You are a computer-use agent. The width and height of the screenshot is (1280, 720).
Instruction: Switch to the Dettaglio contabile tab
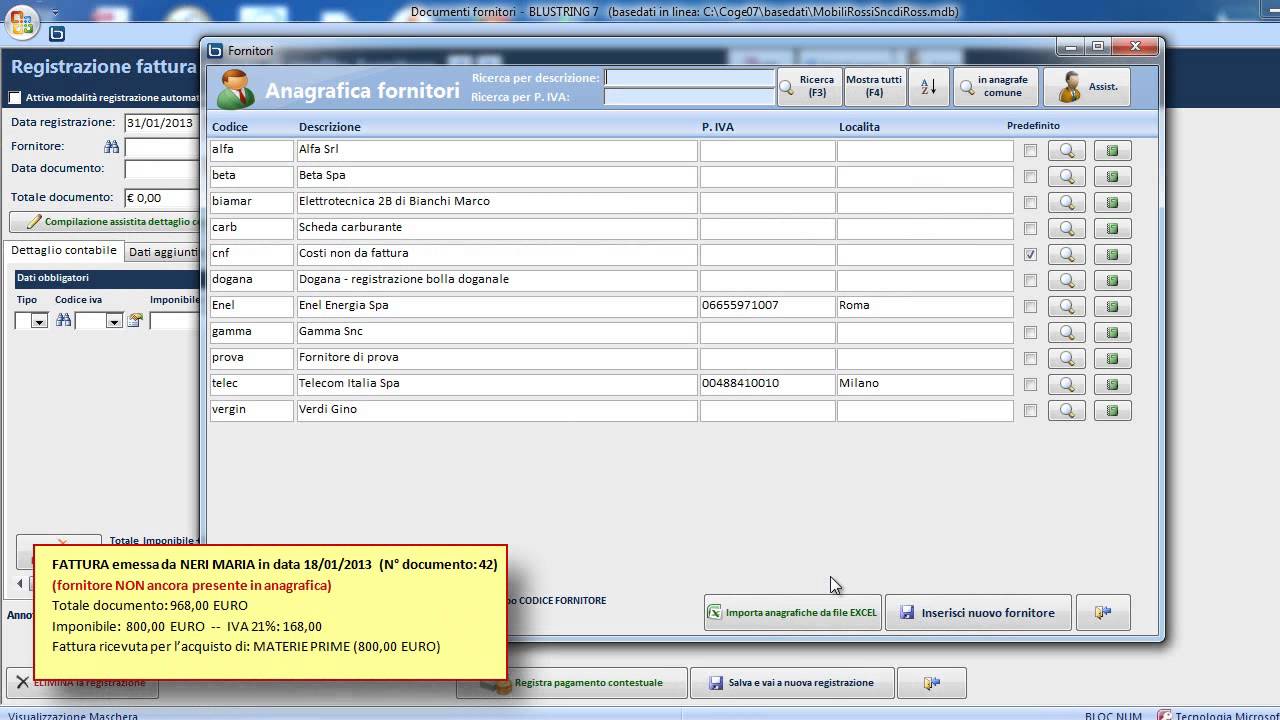[64, 251]
